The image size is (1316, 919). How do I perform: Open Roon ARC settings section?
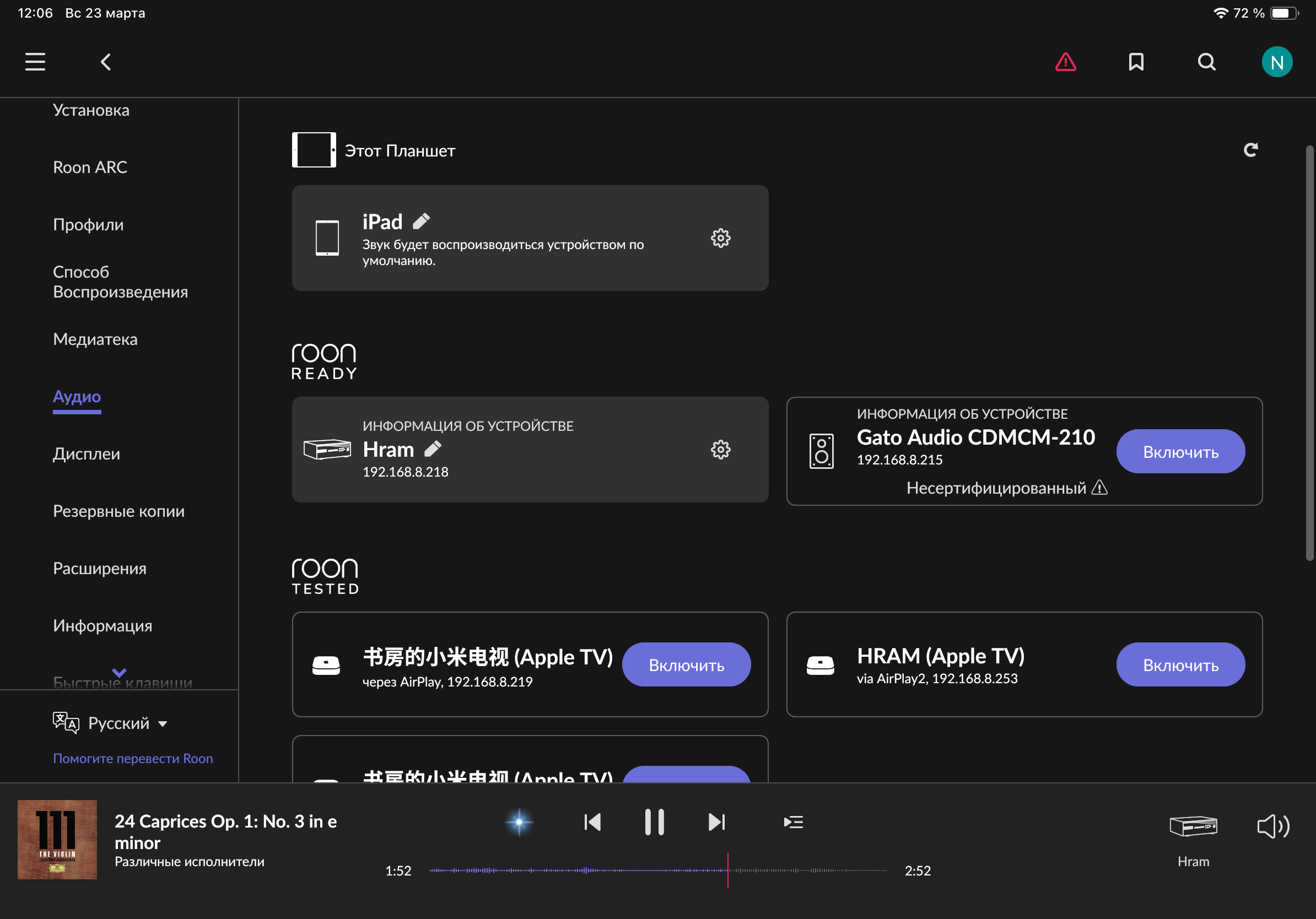90,167
